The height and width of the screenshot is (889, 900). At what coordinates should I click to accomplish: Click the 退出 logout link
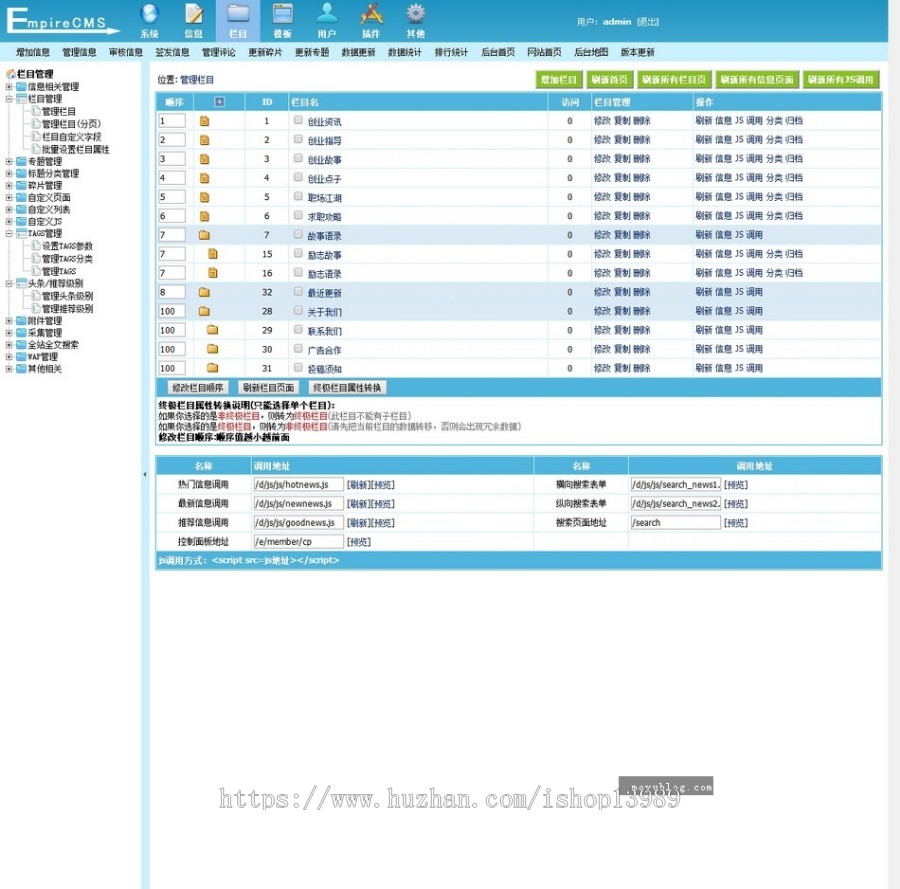pyautogui.click(x=648, y=22)
